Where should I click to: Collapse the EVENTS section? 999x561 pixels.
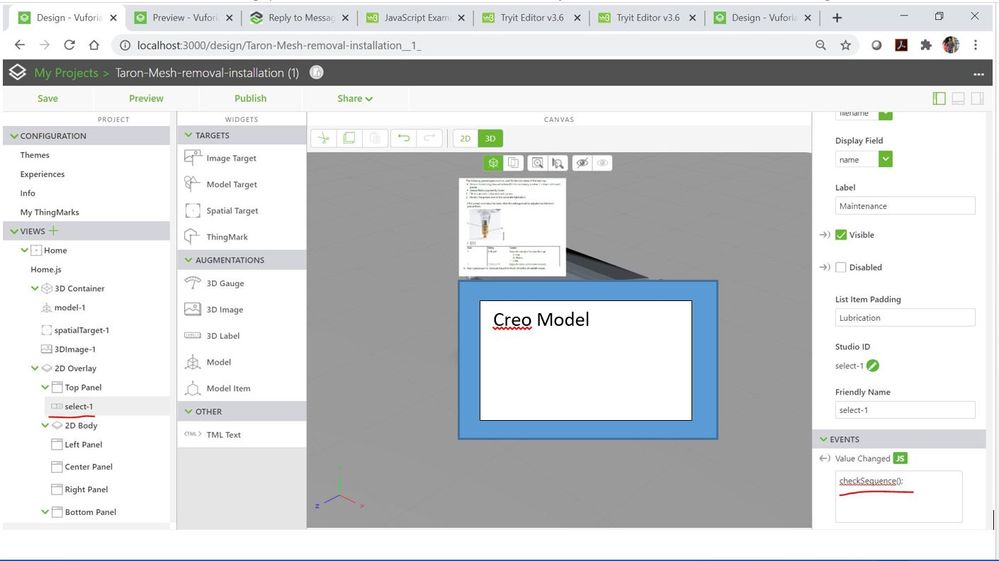(823, 439)
